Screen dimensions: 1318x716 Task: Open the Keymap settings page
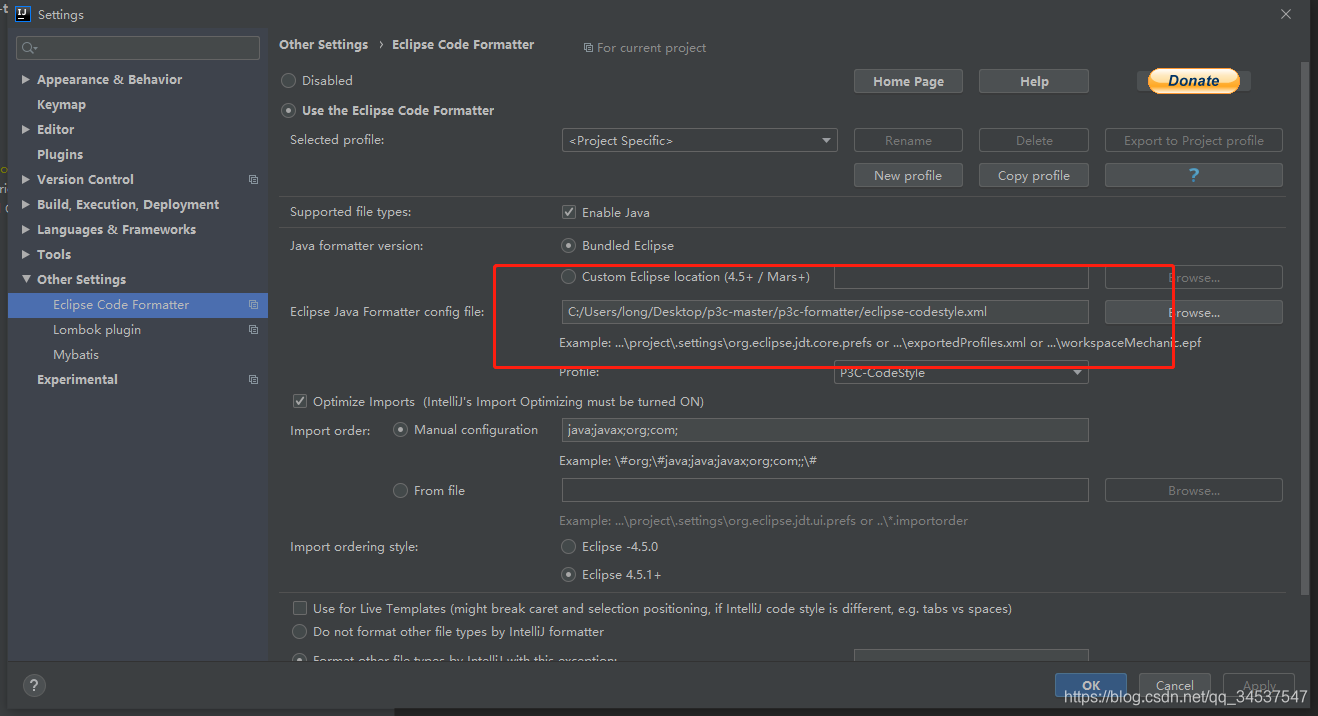61,104
